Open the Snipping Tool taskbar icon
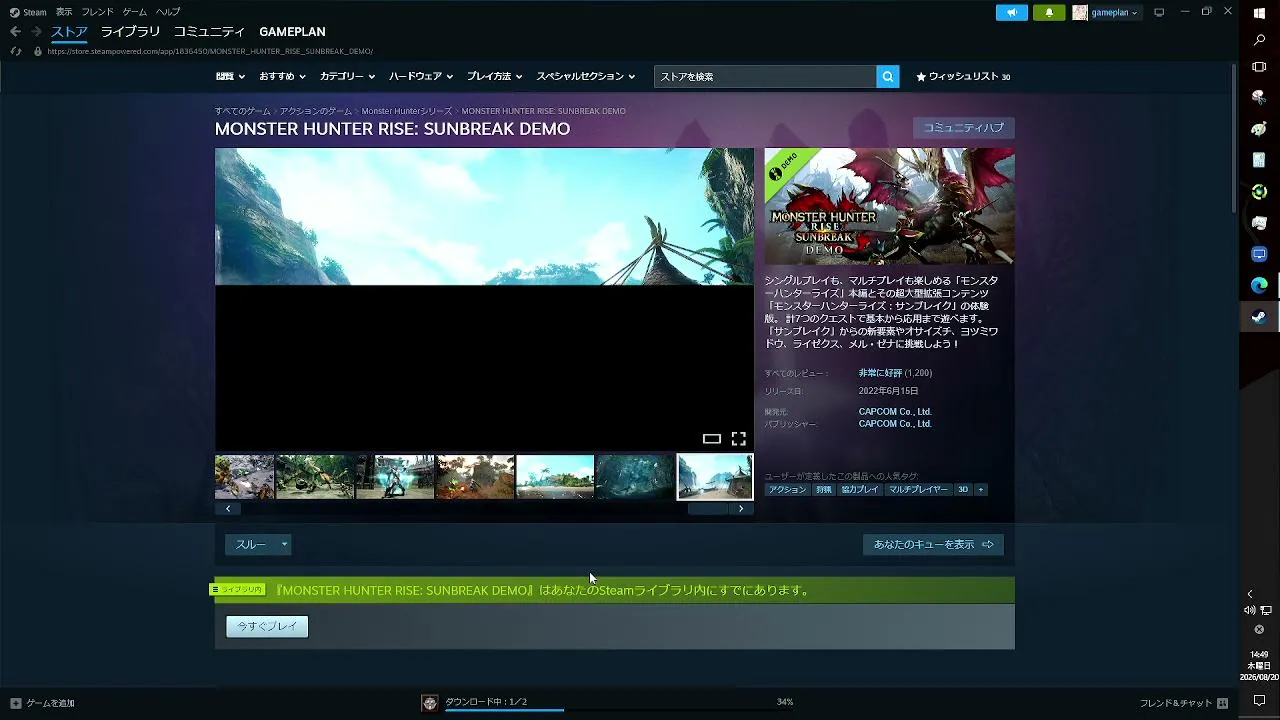The height and width of the screenshot is (720, 1280). pyautogui.click(x=1259, y=98)
